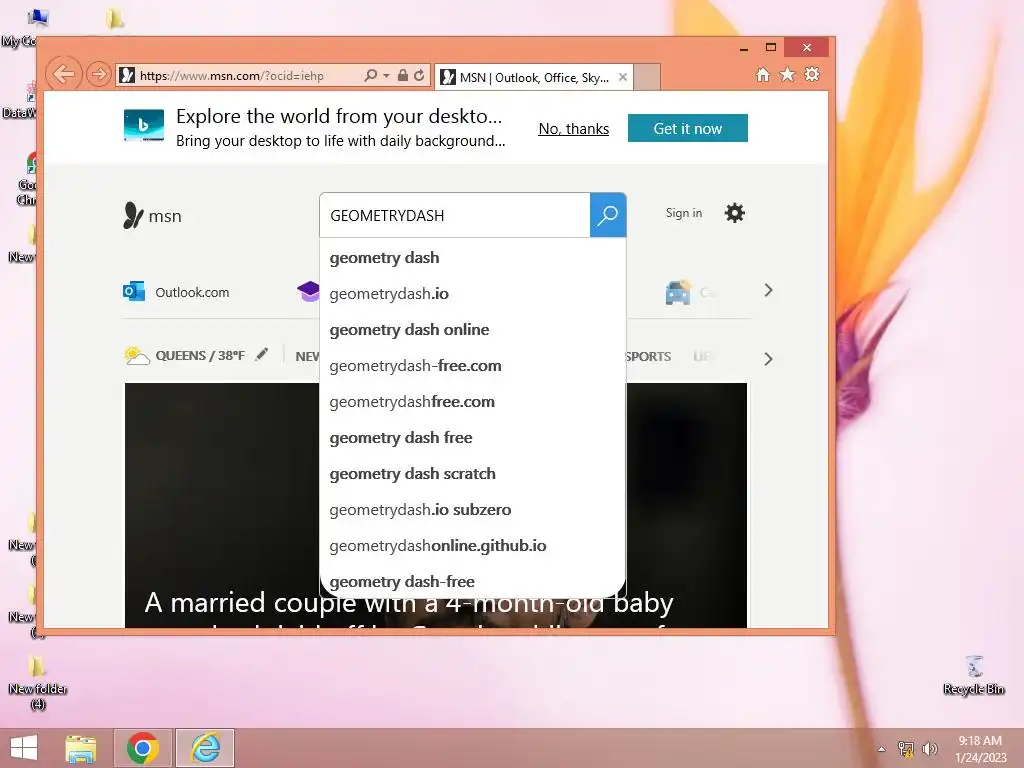Open Favorites with the star icon
The image size is (1024, 768).
coord(788,75)
